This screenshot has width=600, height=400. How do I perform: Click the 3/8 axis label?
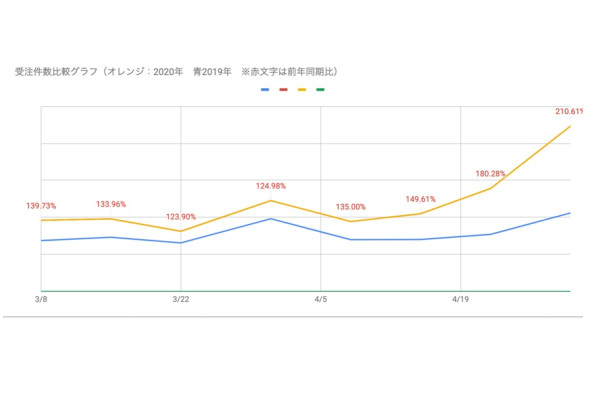pos(41,298)
